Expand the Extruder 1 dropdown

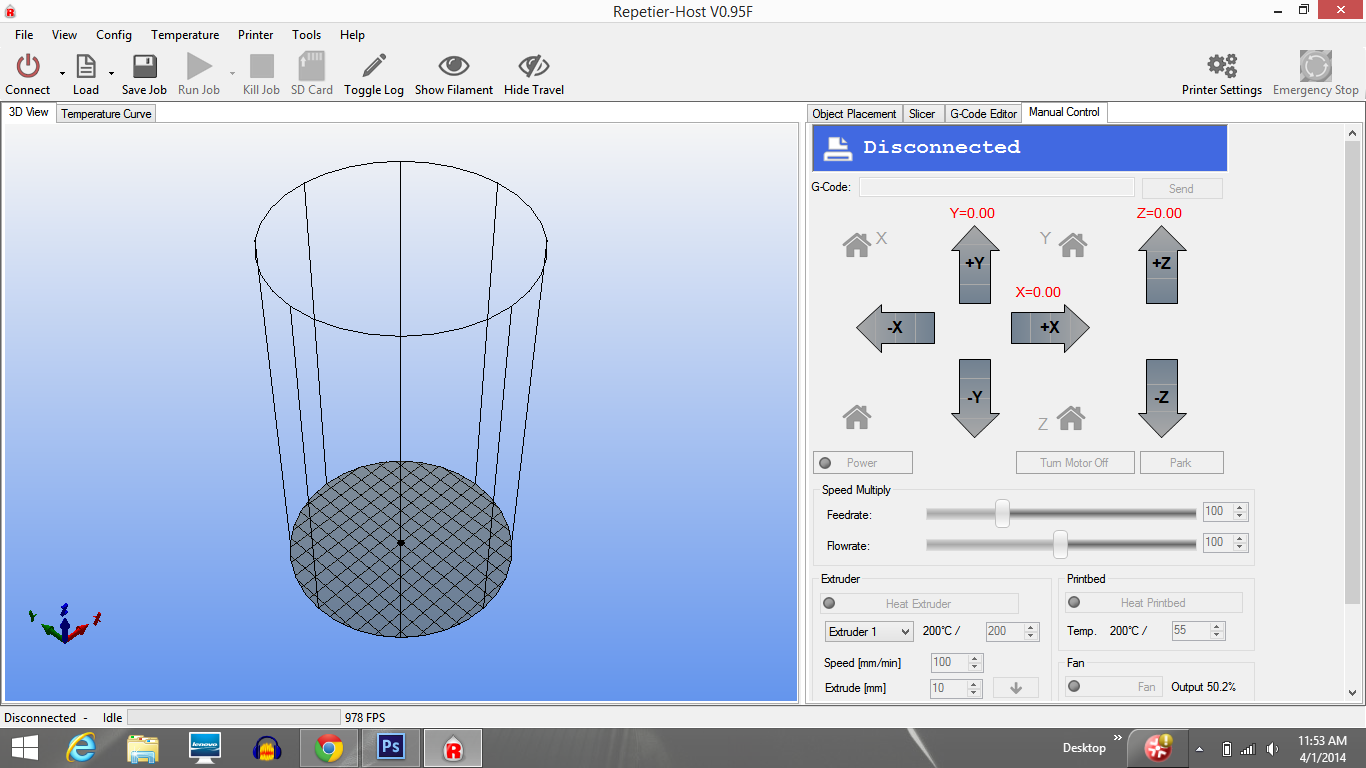tap(869, 632)
